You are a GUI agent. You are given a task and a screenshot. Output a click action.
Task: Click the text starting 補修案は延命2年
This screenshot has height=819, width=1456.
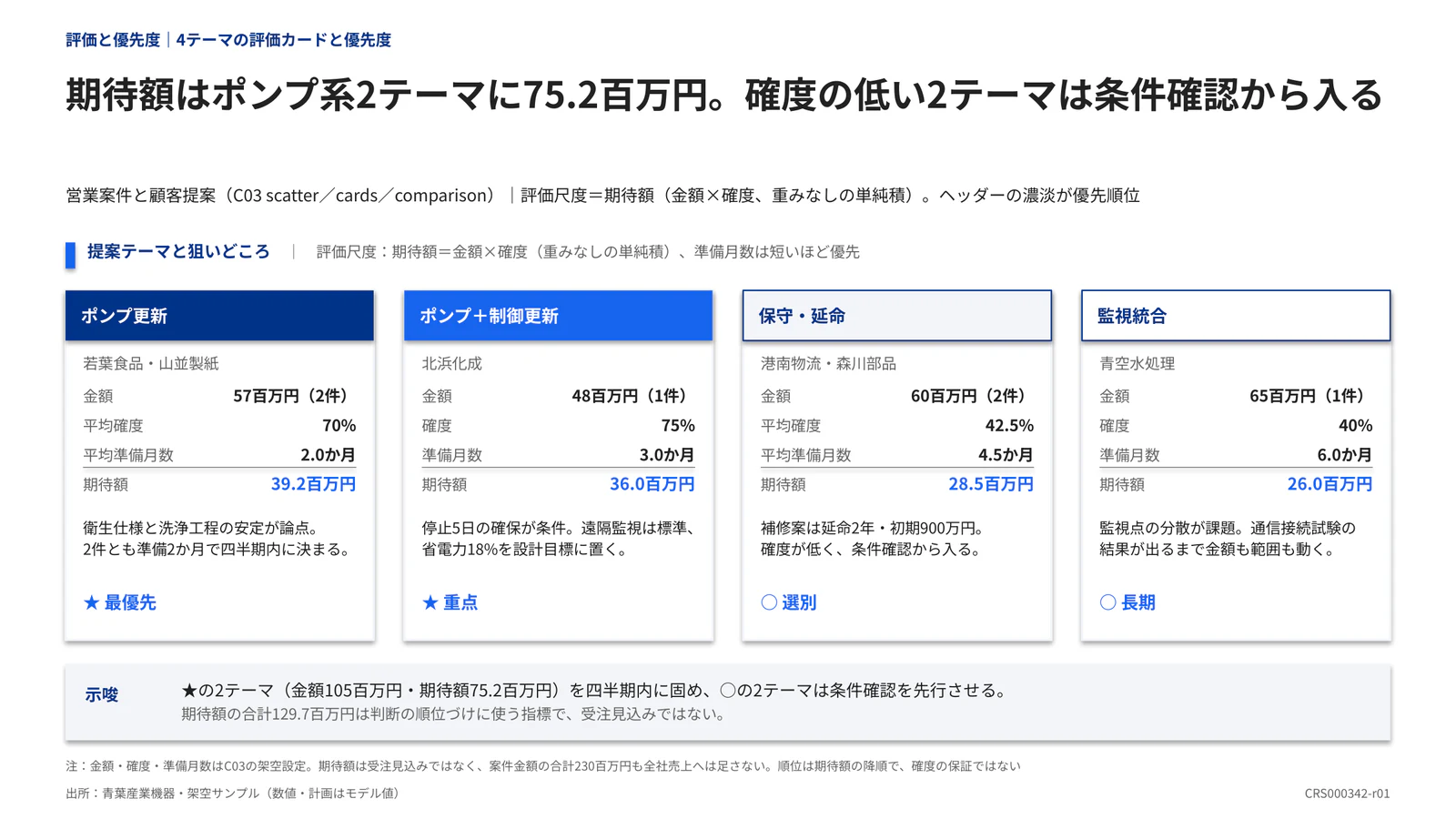pos(873,539)
